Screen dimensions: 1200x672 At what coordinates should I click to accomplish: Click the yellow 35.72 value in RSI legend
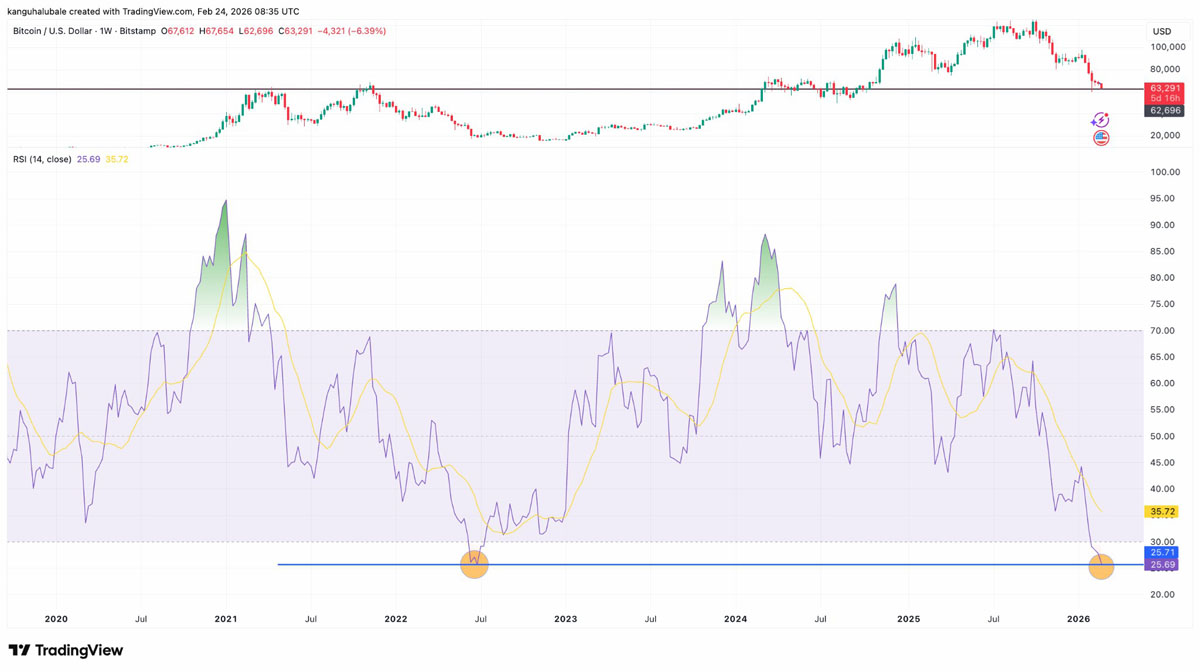pos(117,159)
